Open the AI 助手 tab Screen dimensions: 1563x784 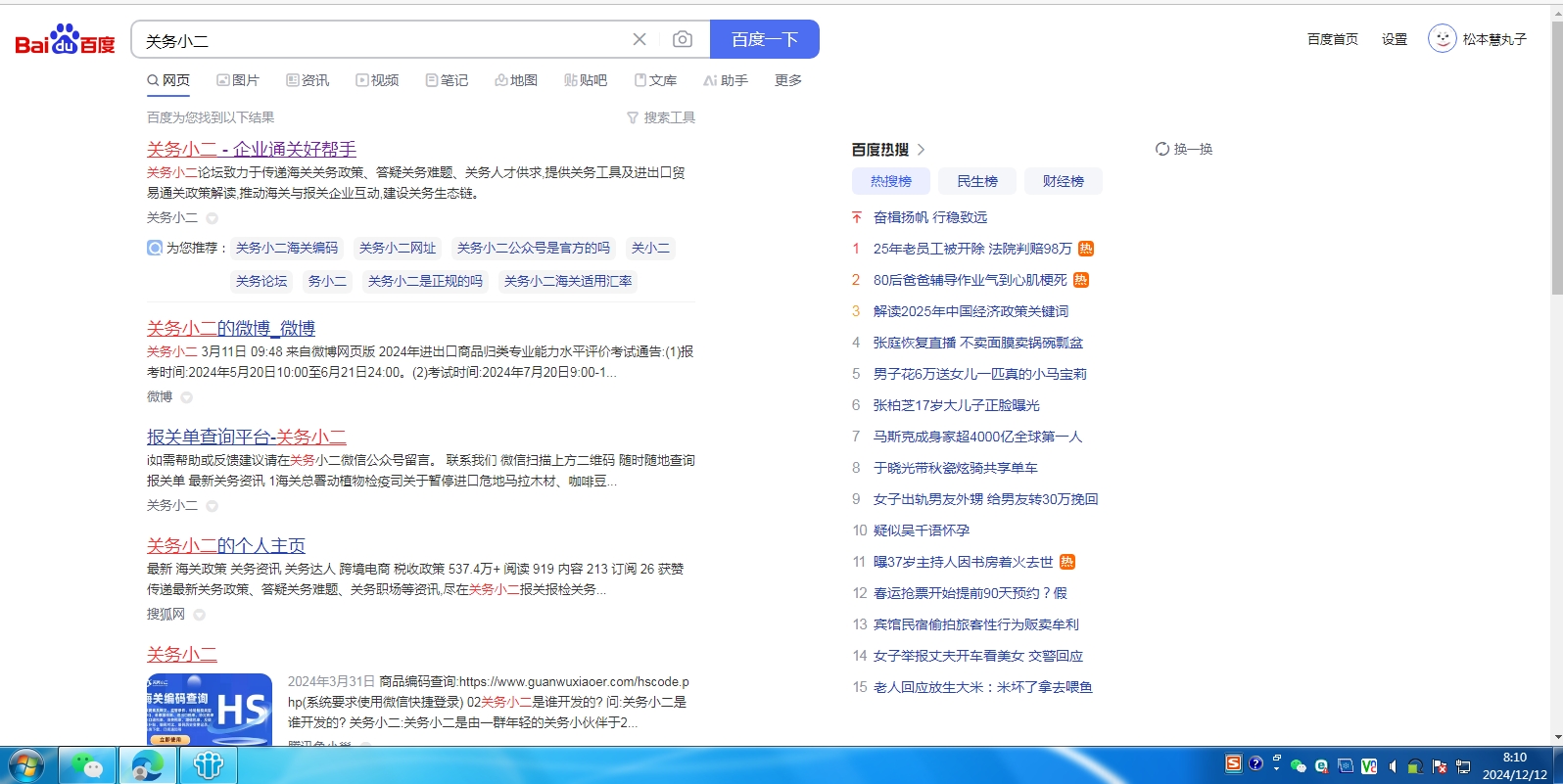pyautogui.click(x=726, y=80)
